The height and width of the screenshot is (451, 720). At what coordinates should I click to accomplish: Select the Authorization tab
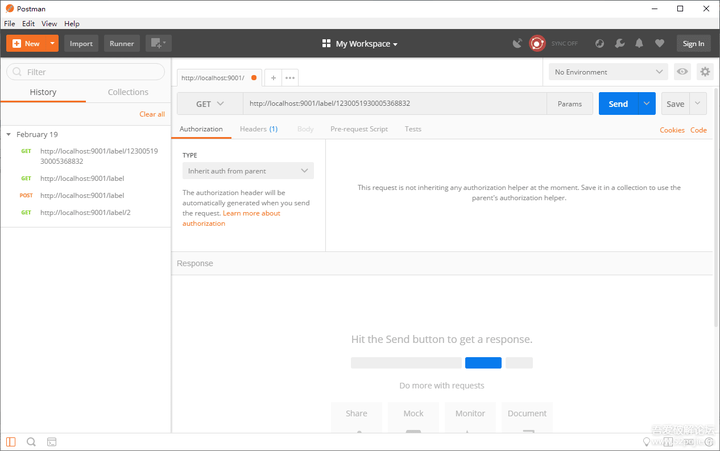pos(201,129)
